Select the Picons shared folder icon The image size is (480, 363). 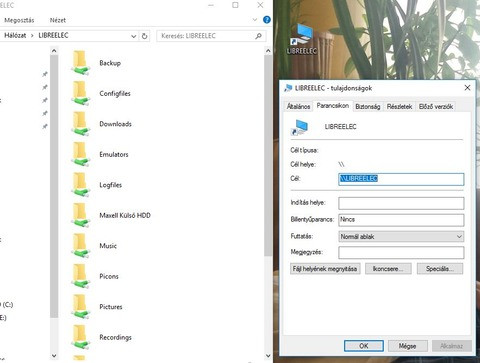[x=80, y=276]
